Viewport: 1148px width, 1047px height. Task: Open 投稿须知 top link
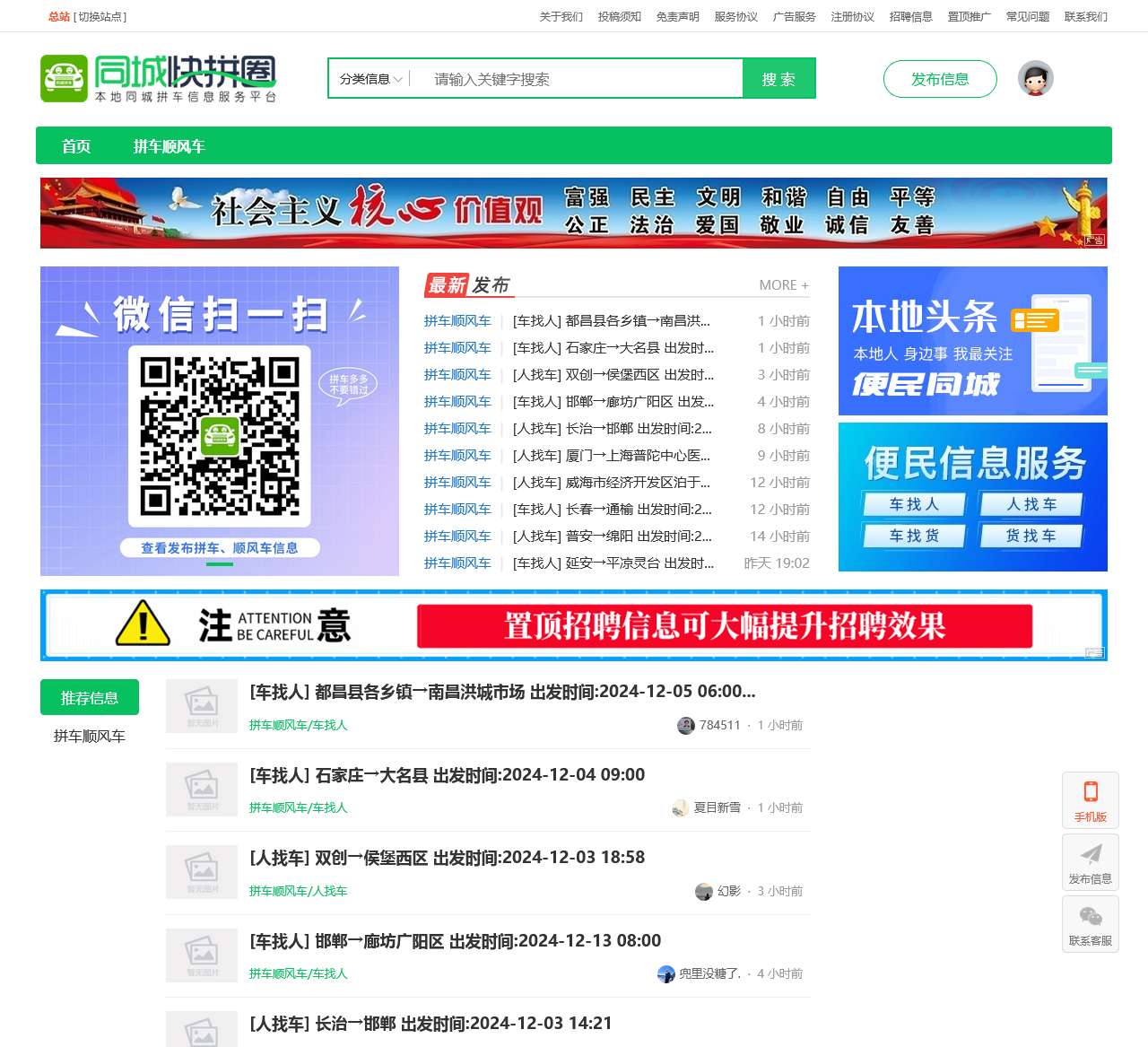pyautogui.click(x=620, y=17)
